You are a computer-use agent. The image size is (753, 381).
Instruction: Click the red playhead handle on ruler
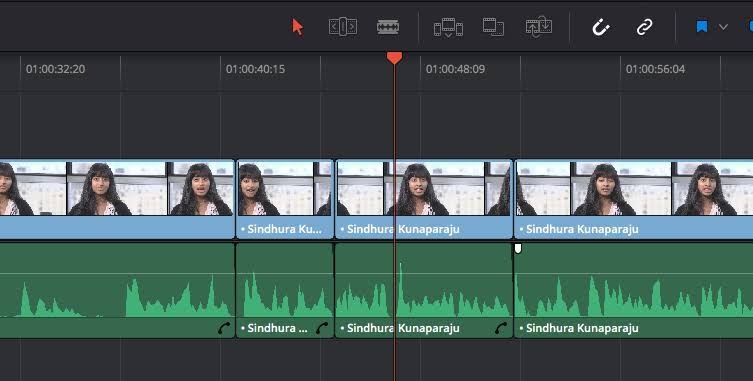[394, 58]
